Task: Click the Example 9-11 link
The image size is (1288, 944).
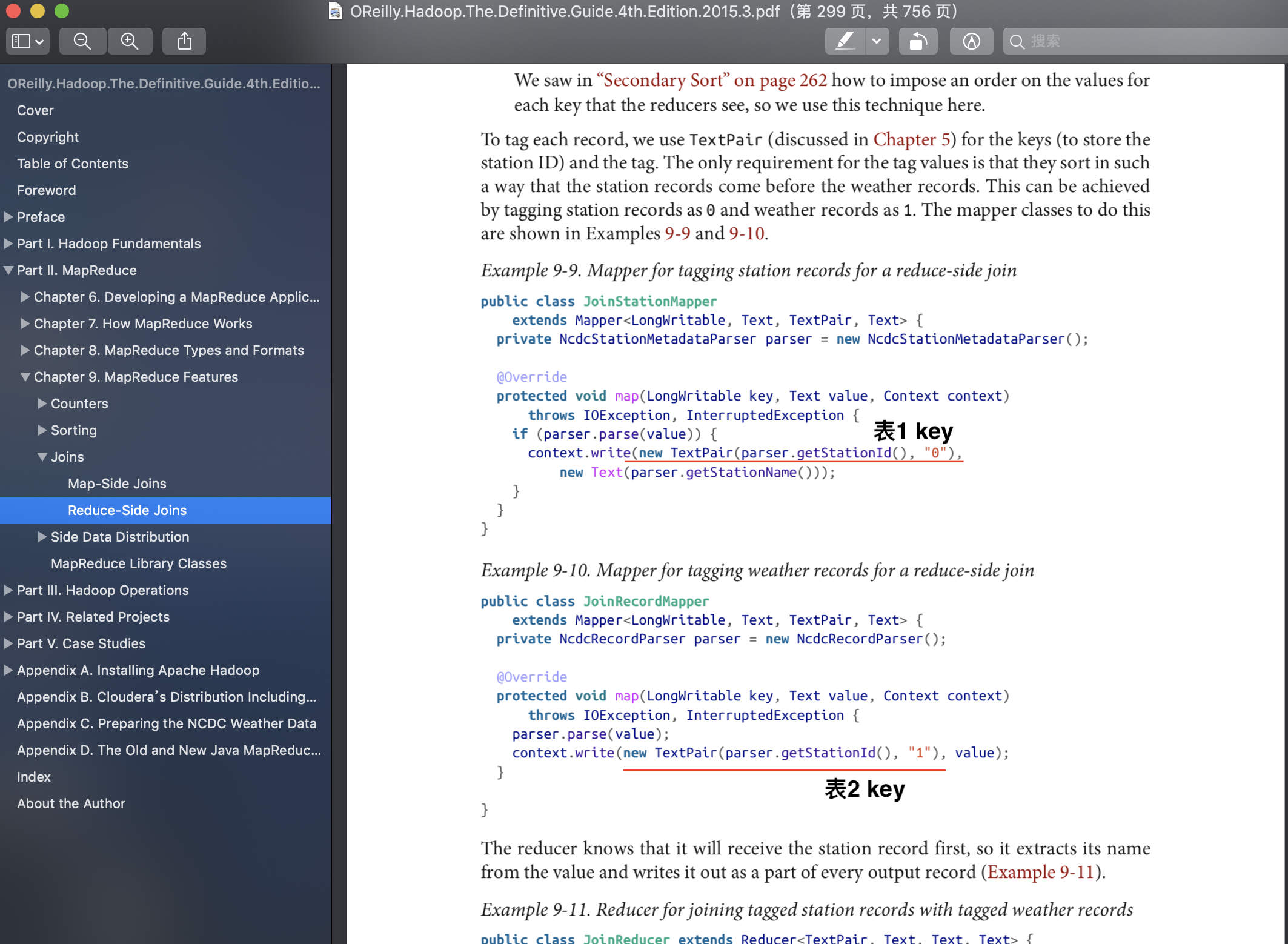Action: coord(1040,872)
